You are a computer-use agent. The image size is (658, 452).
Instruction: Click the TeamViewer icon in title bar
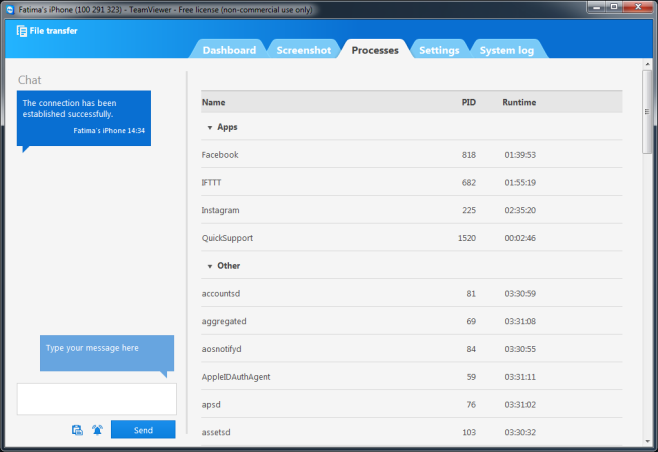10,9
